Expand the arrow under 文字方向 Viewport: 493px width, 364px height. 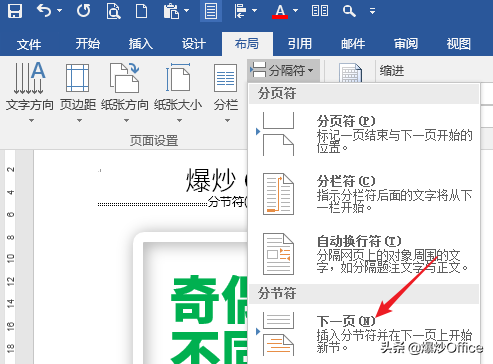[31, 120]
